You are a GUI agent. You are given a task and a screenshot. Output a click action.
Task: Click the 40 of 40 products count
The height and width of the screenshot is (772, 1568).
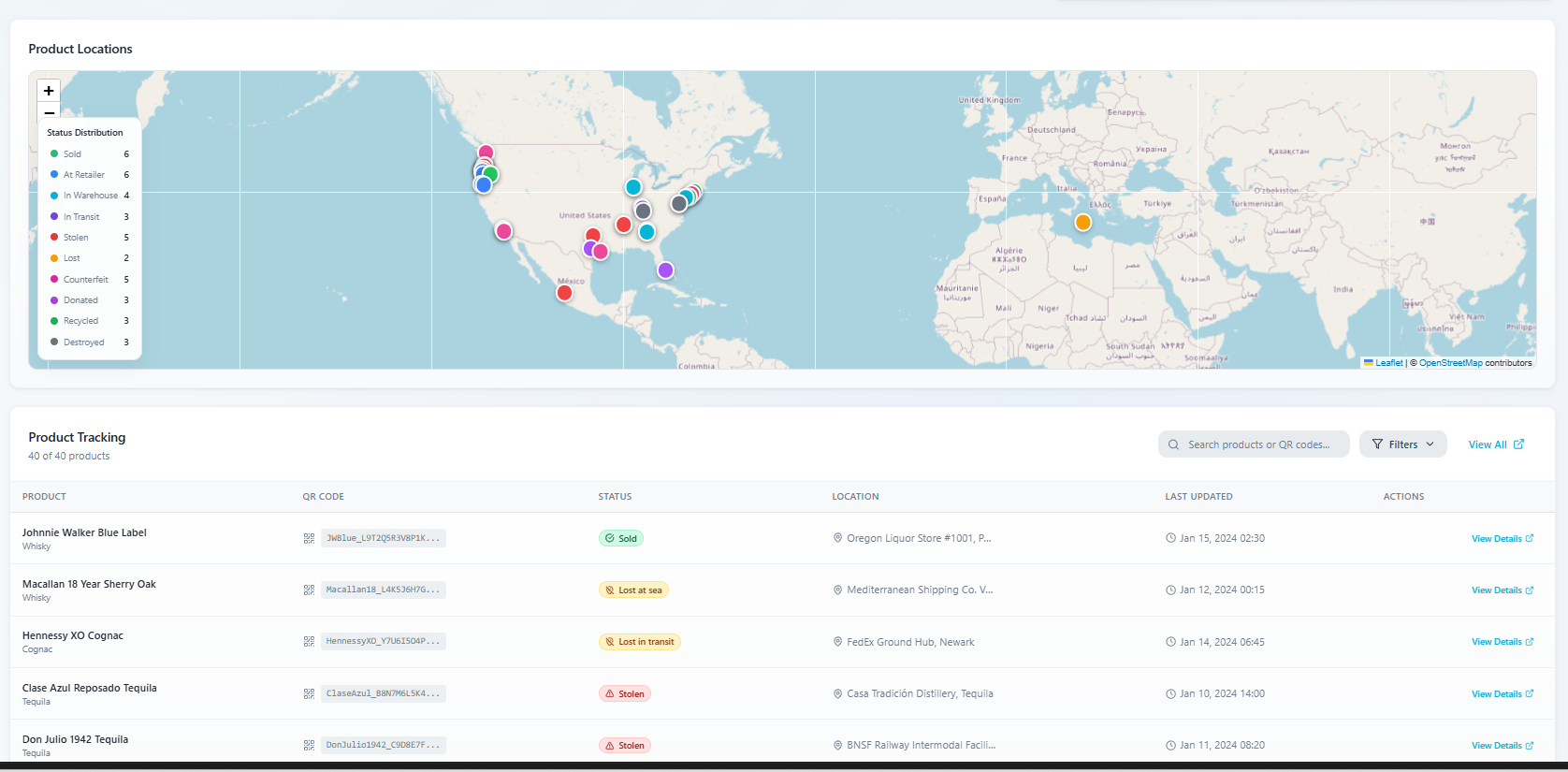tap(68, 456)
